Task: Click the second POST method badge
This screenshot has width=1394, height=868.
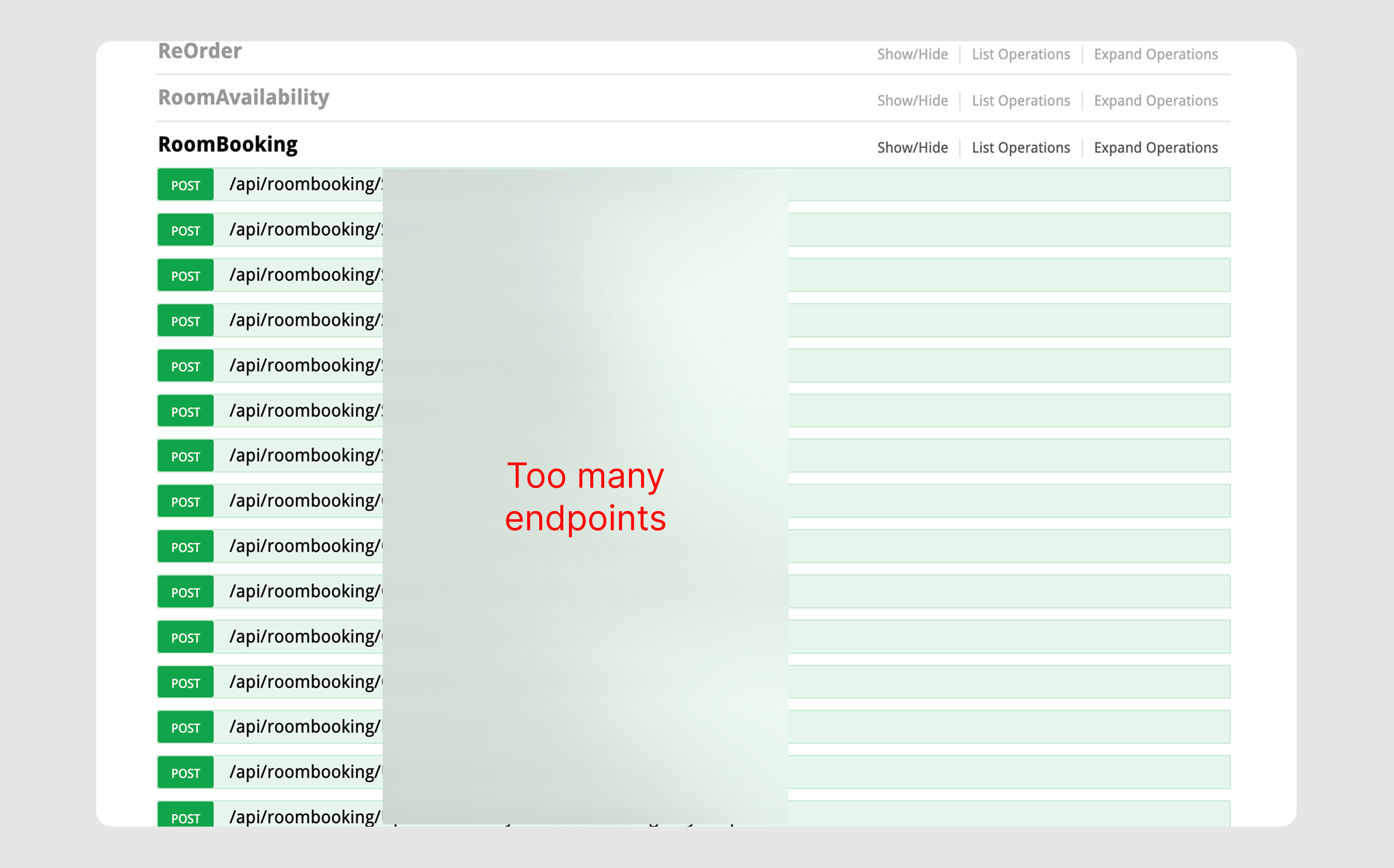Action: click(x=186, y=230)
